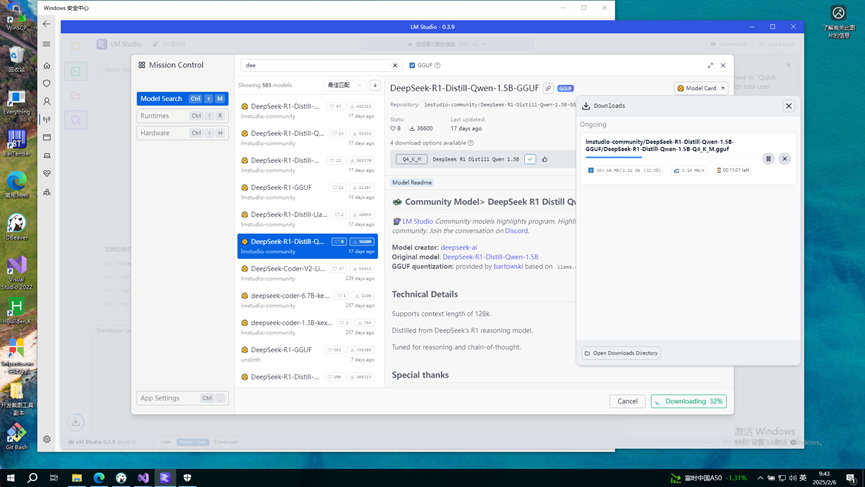Screen dimensions: 865x487
Task: Open account protection person icon in Windows Security
Action: click(47, 101)
